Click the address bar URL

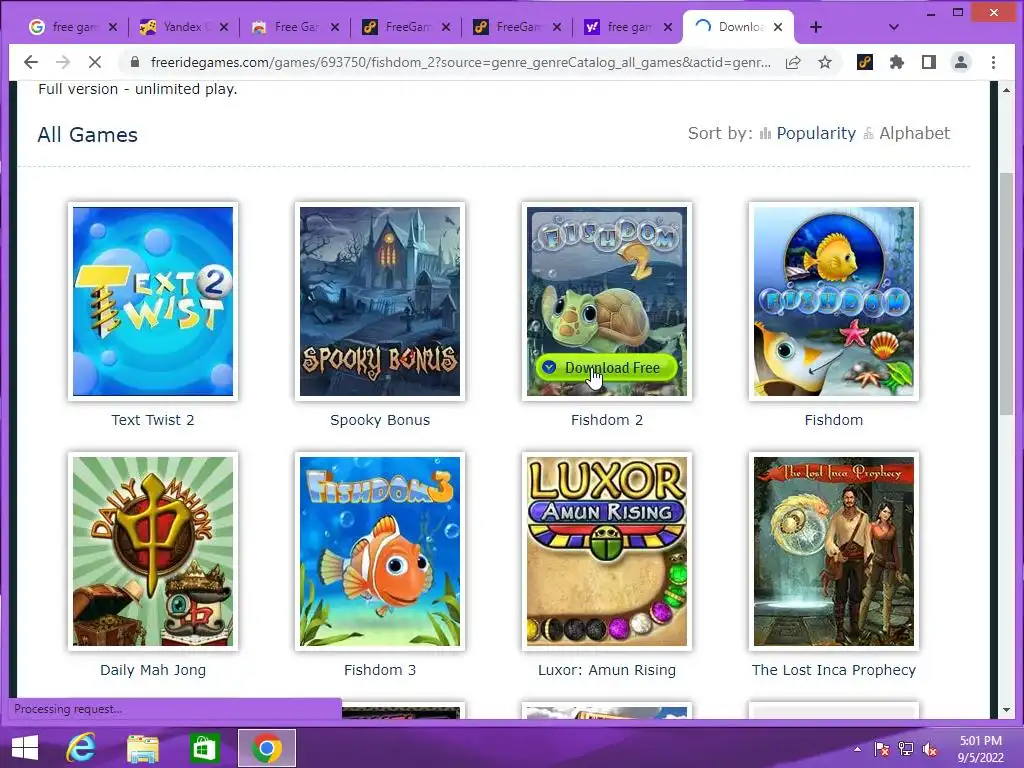(x=460, y=62)
